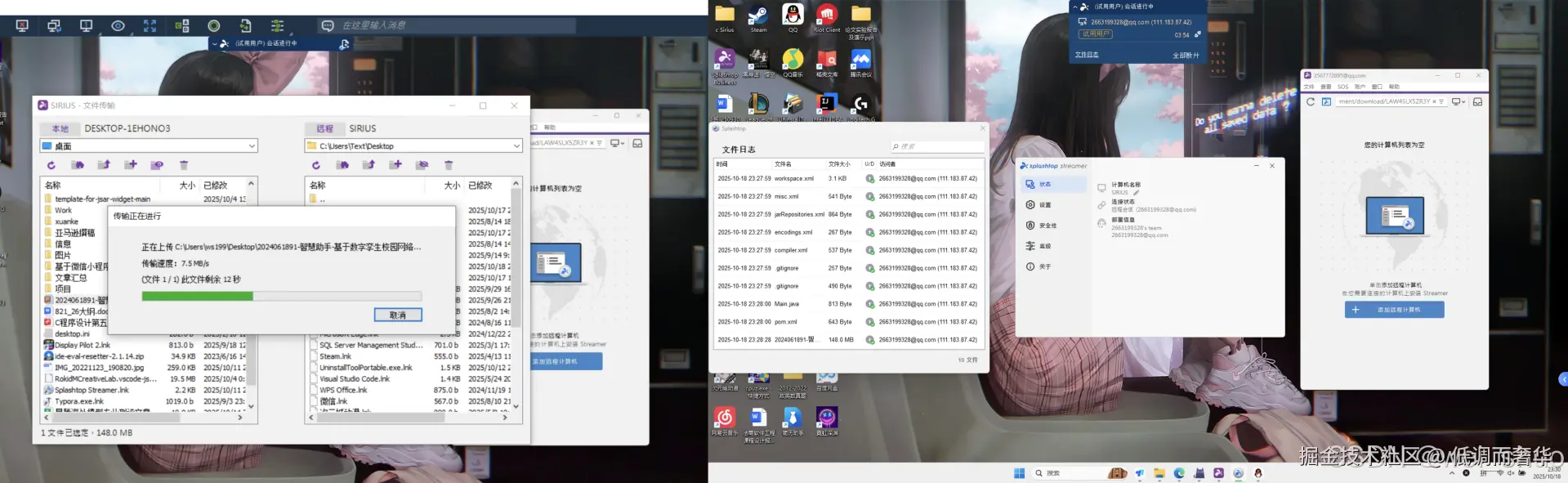
Task: Open the SOS menu in Splashtop window
Action: click(x=1342, y=87)
